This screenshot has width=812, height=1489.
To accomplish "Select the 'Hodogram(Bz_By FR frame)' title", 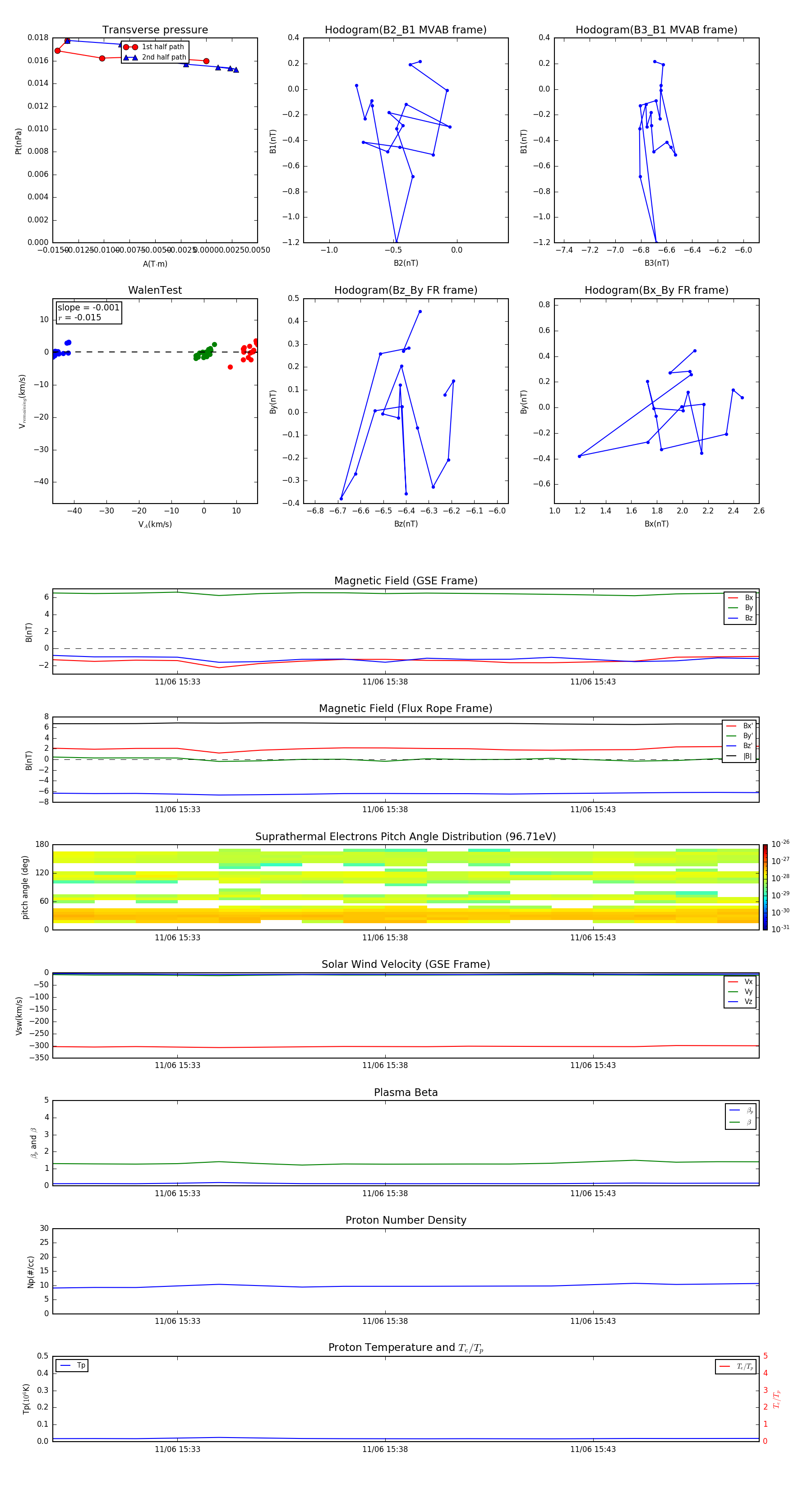I will click(406, 290).
